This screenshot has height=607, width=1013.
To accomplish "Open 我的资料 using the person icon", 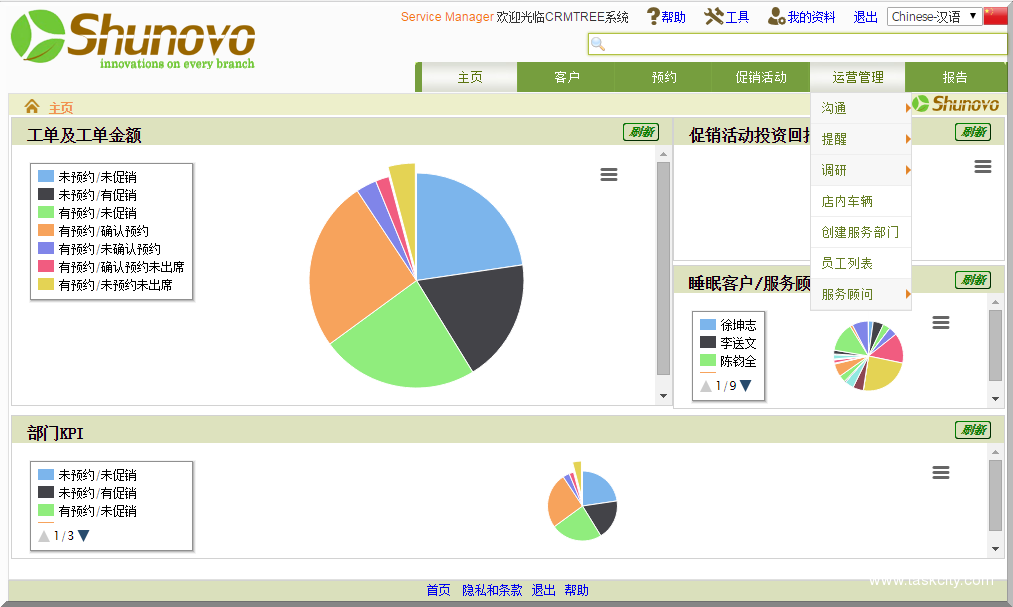I will [x=774, y=17].
